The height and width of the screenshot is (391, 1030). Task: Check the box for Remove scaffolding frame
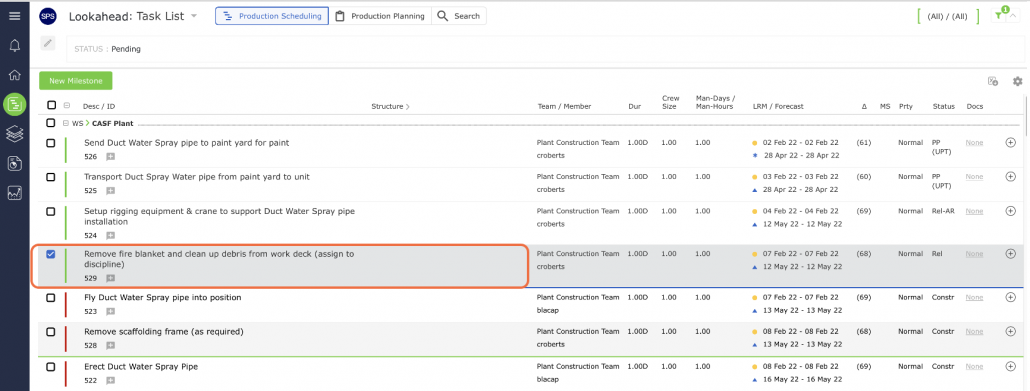click(51, 332)
